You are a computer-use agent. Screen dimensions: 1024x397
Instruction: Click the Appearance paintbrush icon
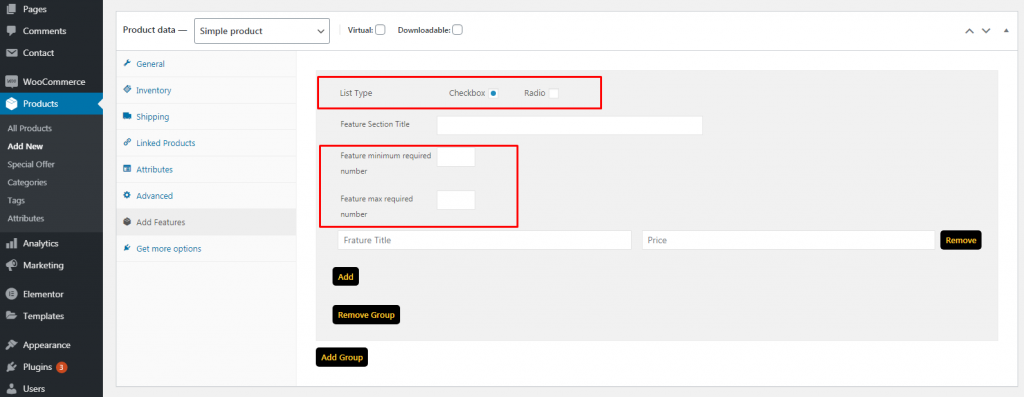pyautogui.click(x=11, y=345)
